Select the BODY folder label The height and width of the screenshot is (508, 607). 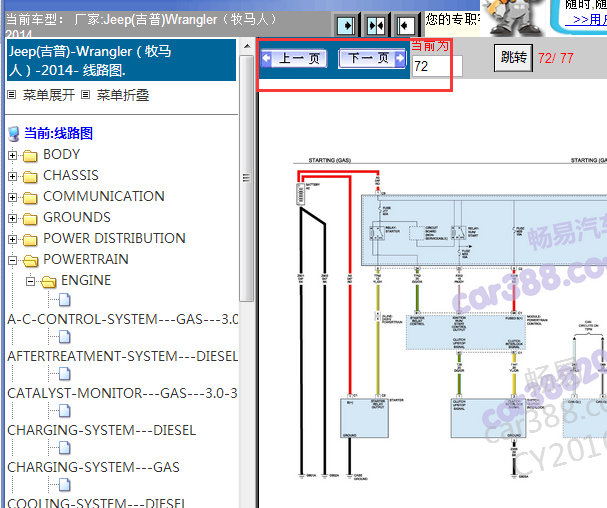(x=62, y=154)
